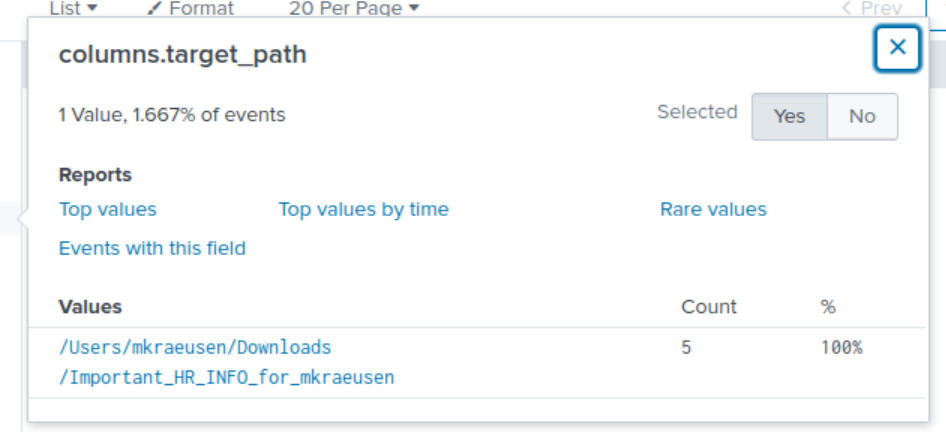Click the count value 5
This screenshot has height=432, width=946.
coord(686,348)
